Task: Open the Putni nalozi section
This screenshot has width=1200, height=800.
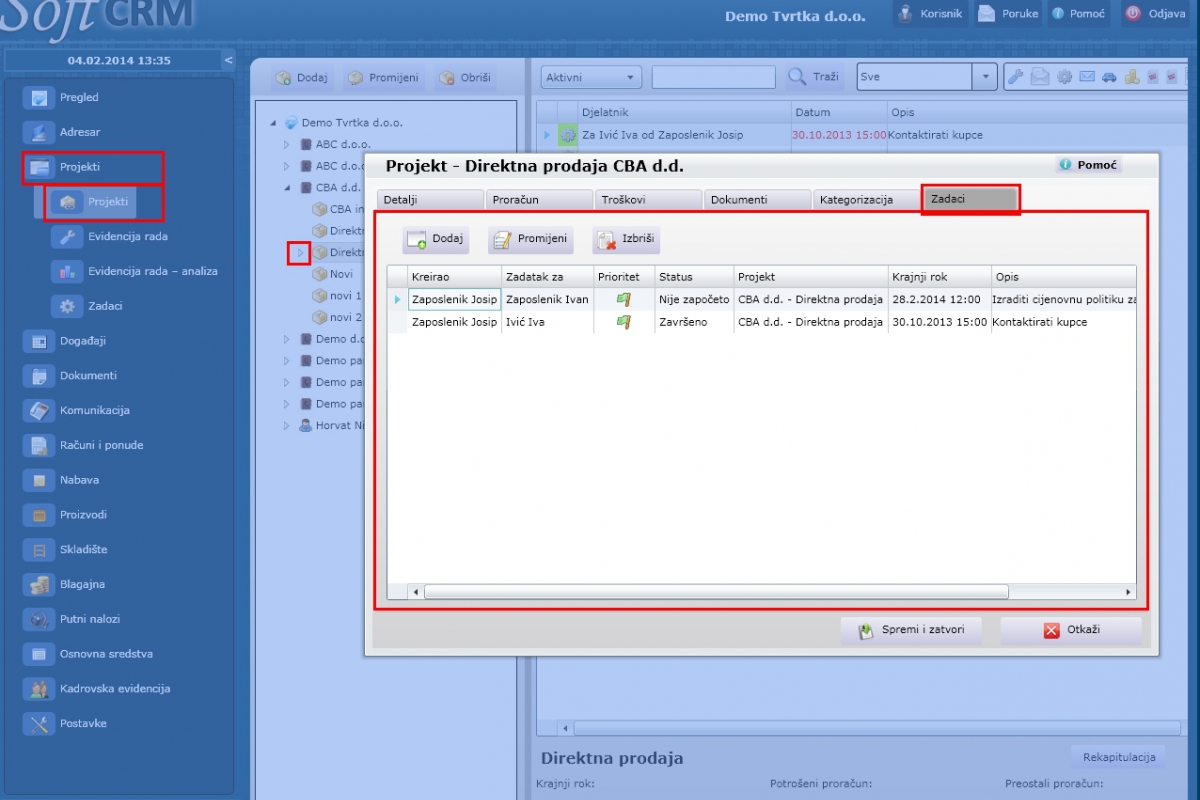Action: pos(89,619)
